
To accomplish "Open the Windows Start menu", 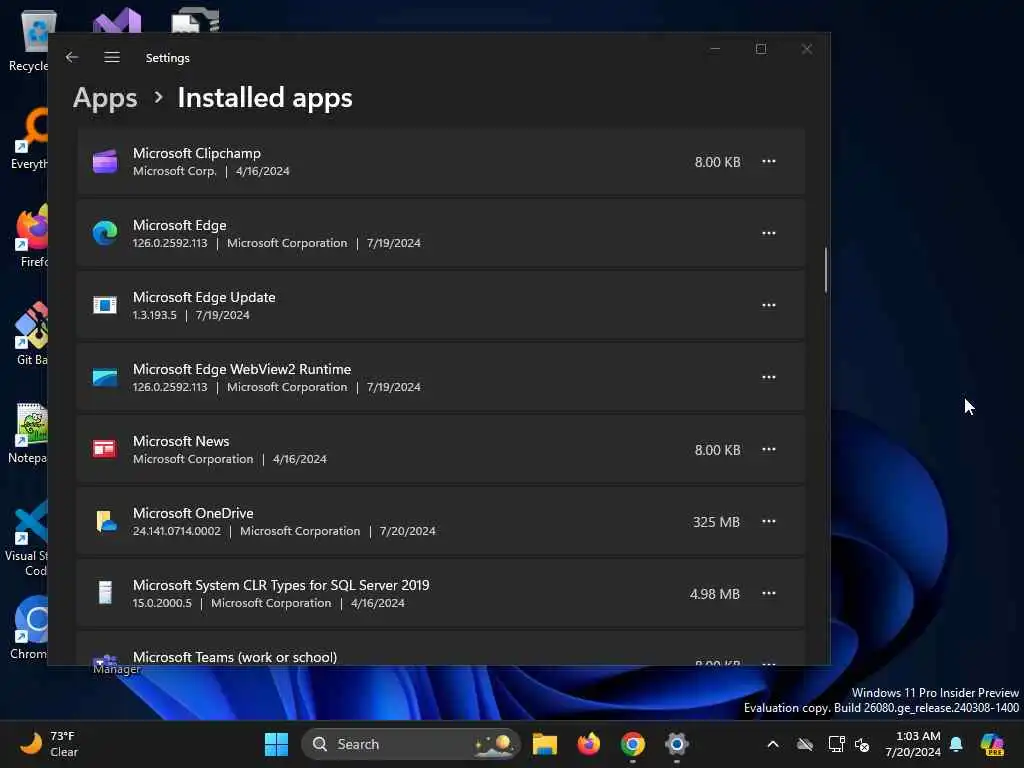I will click(x=276, y=744).
